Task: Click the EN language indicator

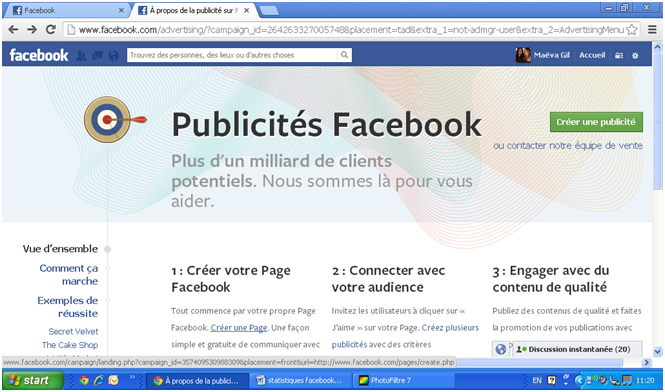Action: (537, 380)
